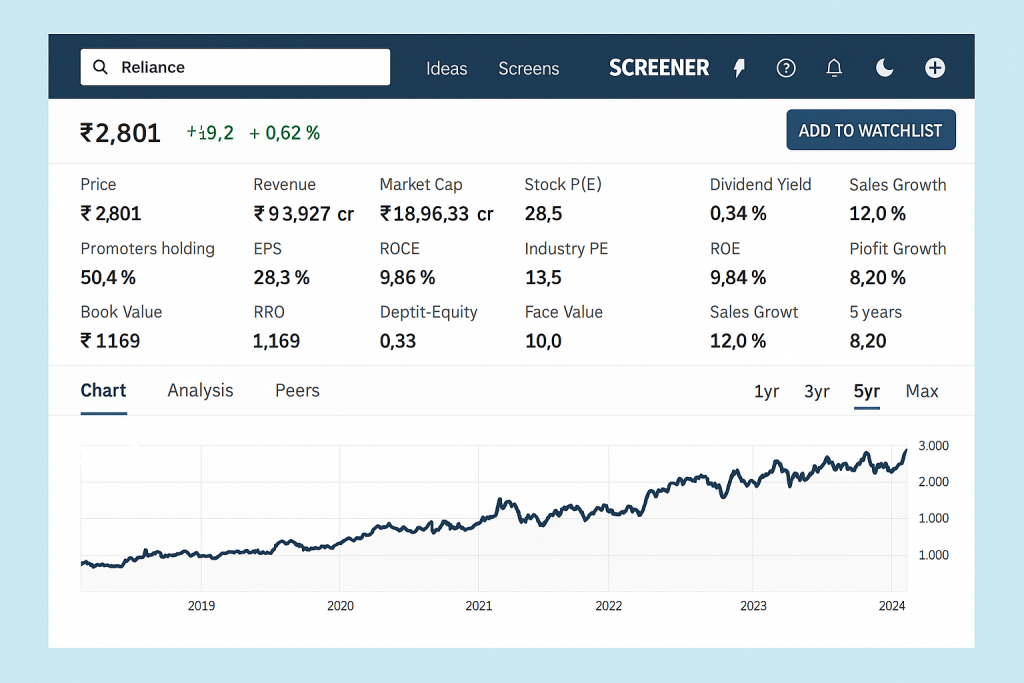Image resolution: width=1024 pixels, height=683 pixels.
Task: Open the Screens menu
Action: (528, 69)
